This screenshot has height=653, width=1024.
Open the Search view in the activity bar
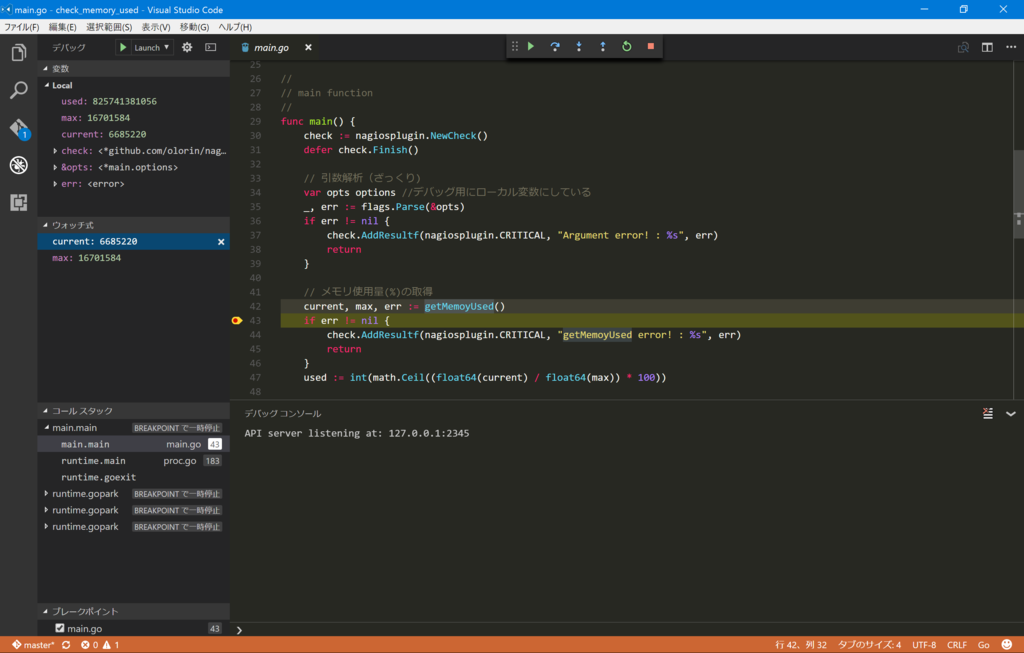click(x=18, y=90)
